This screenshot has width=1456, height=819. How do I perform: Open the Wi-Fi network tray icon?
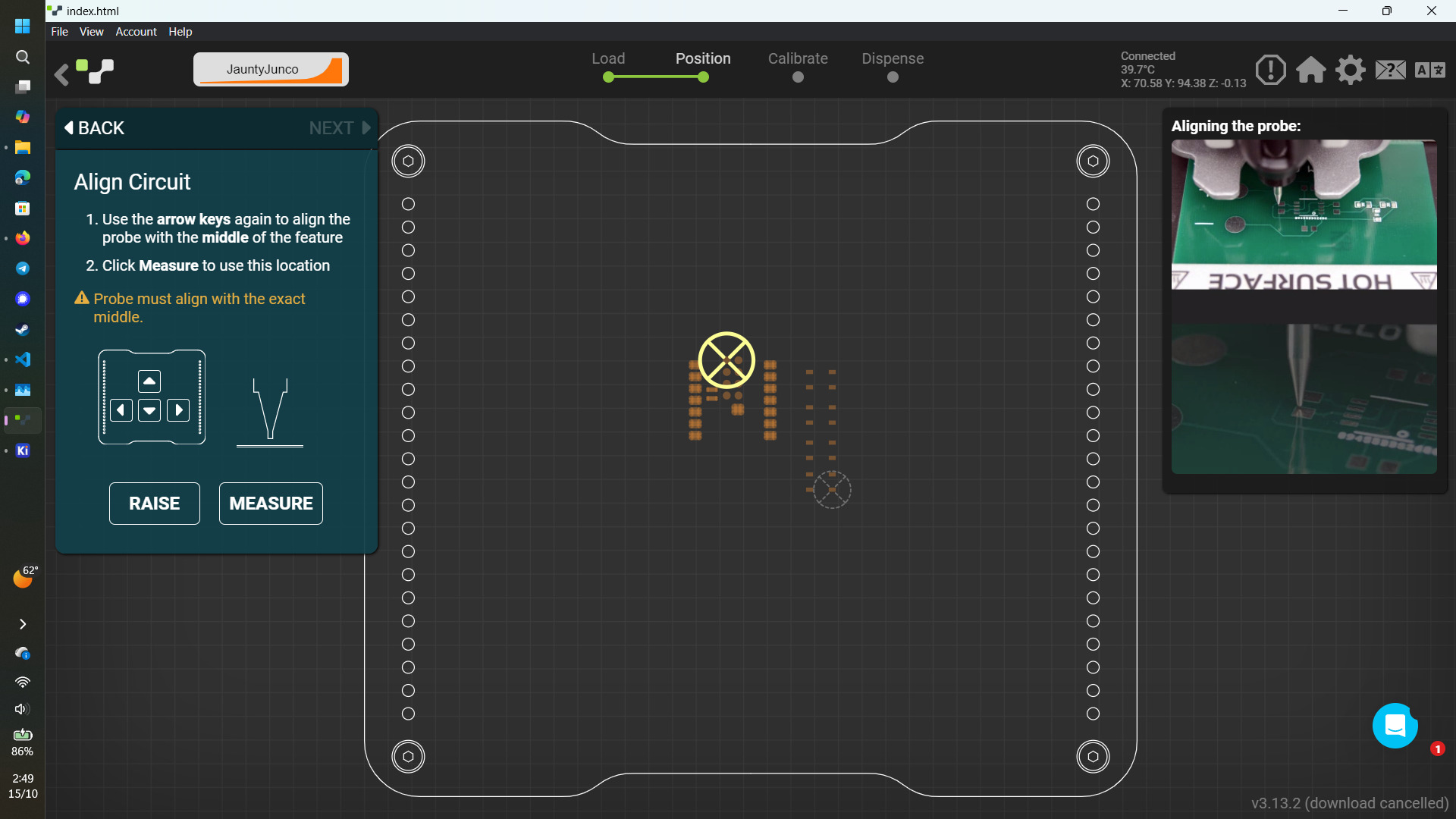[23, 682]
